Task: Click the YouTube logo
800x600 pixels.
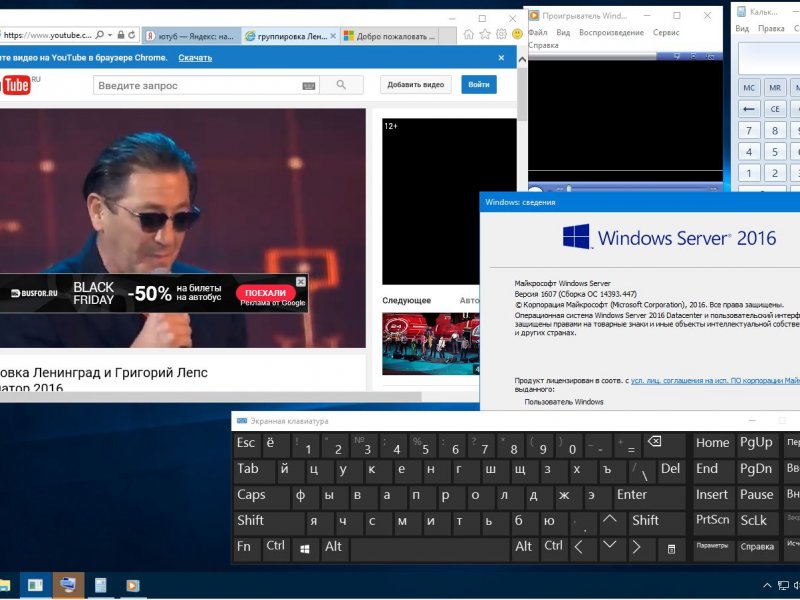Action: (x=15, y=85)
